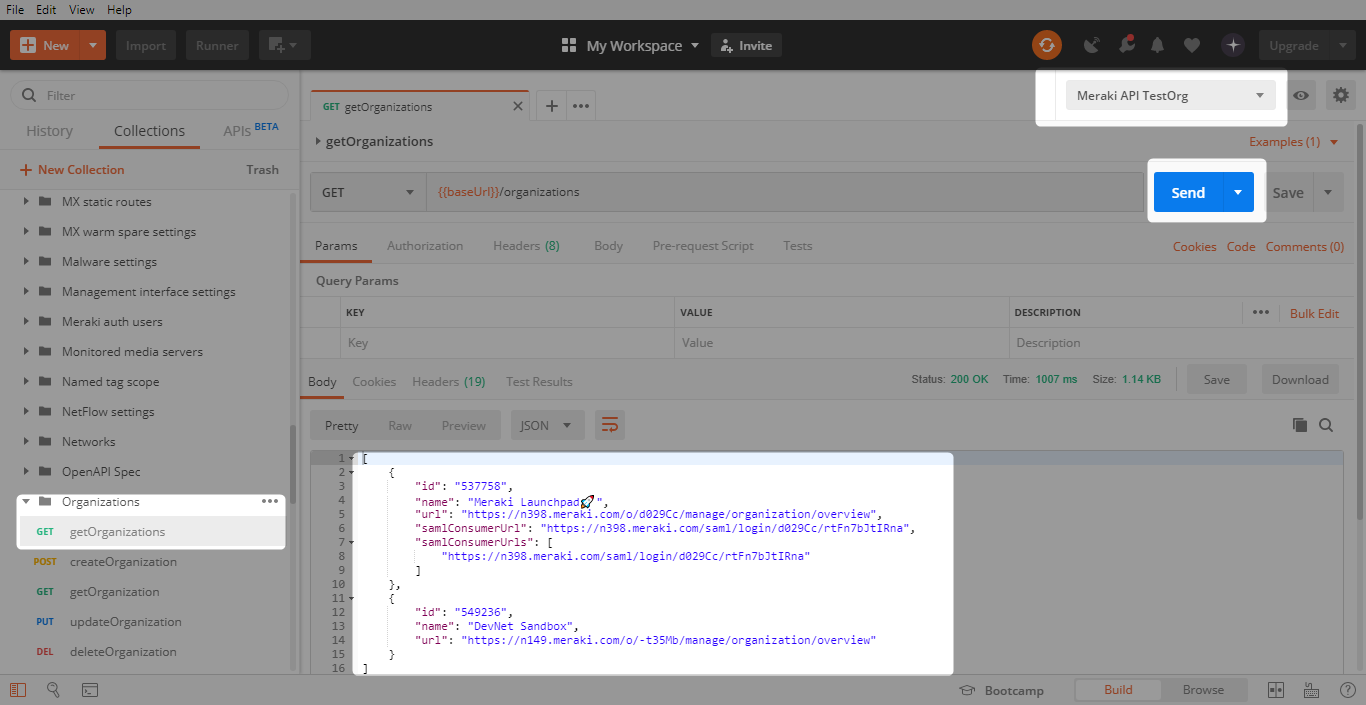Click the workspace grid icon
The width and height of the screenshot is (1366, 705).
point(569,45)
